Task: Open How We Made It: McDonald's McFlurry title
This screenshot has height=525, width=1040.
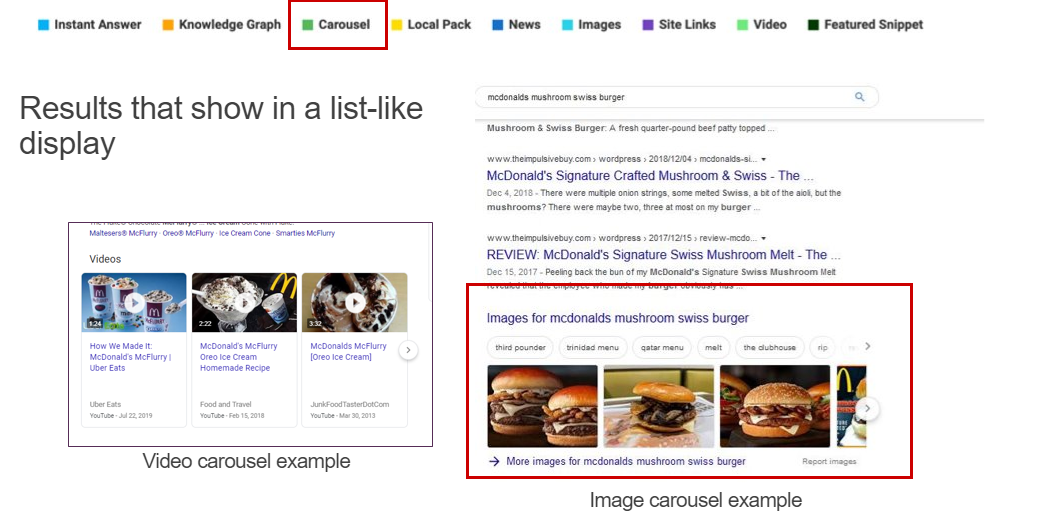Action: (130, 357)
